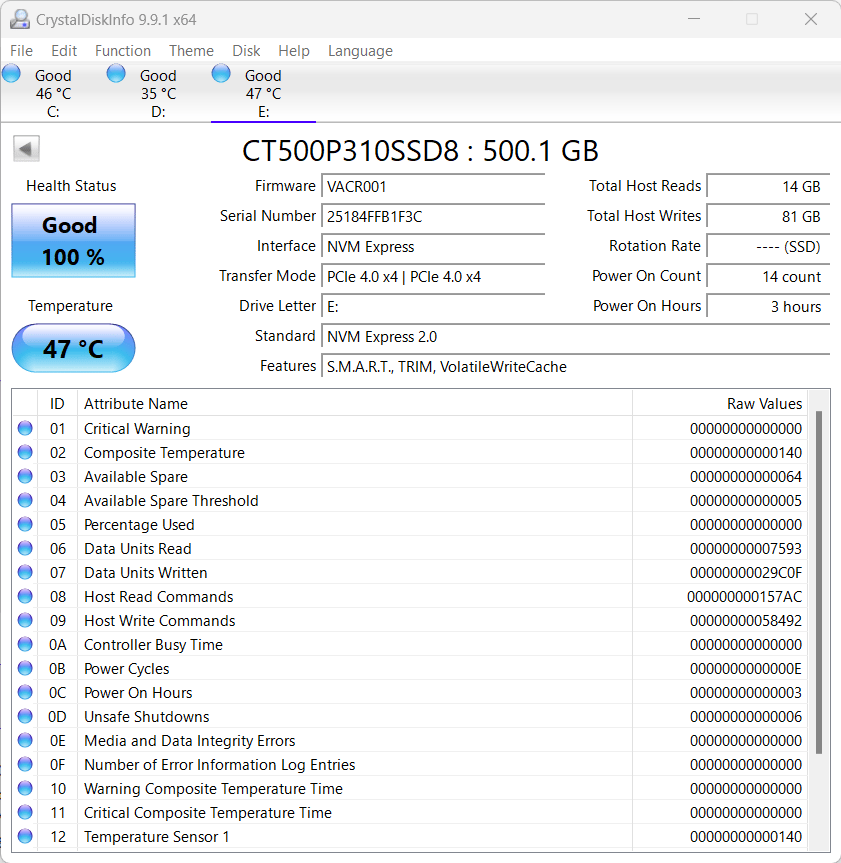841x863 pixels.
Task: Click status orb for Controller Busy Time
Action: coord(25,644)
